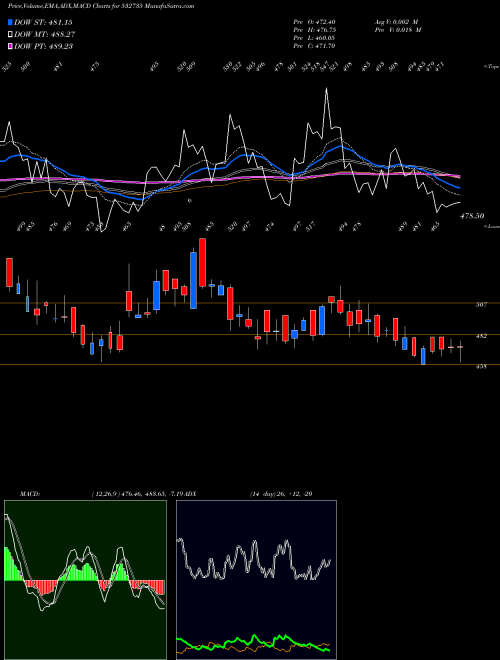Click the '<-Lows' label beside the chart
This screenshot has height=660, width=500.
pos(492,226)
